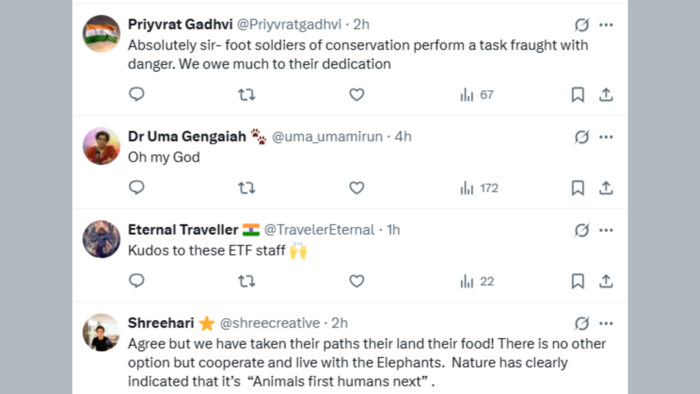Bookmark Dr Uma Gengaiah's tweet

point(578,188)
